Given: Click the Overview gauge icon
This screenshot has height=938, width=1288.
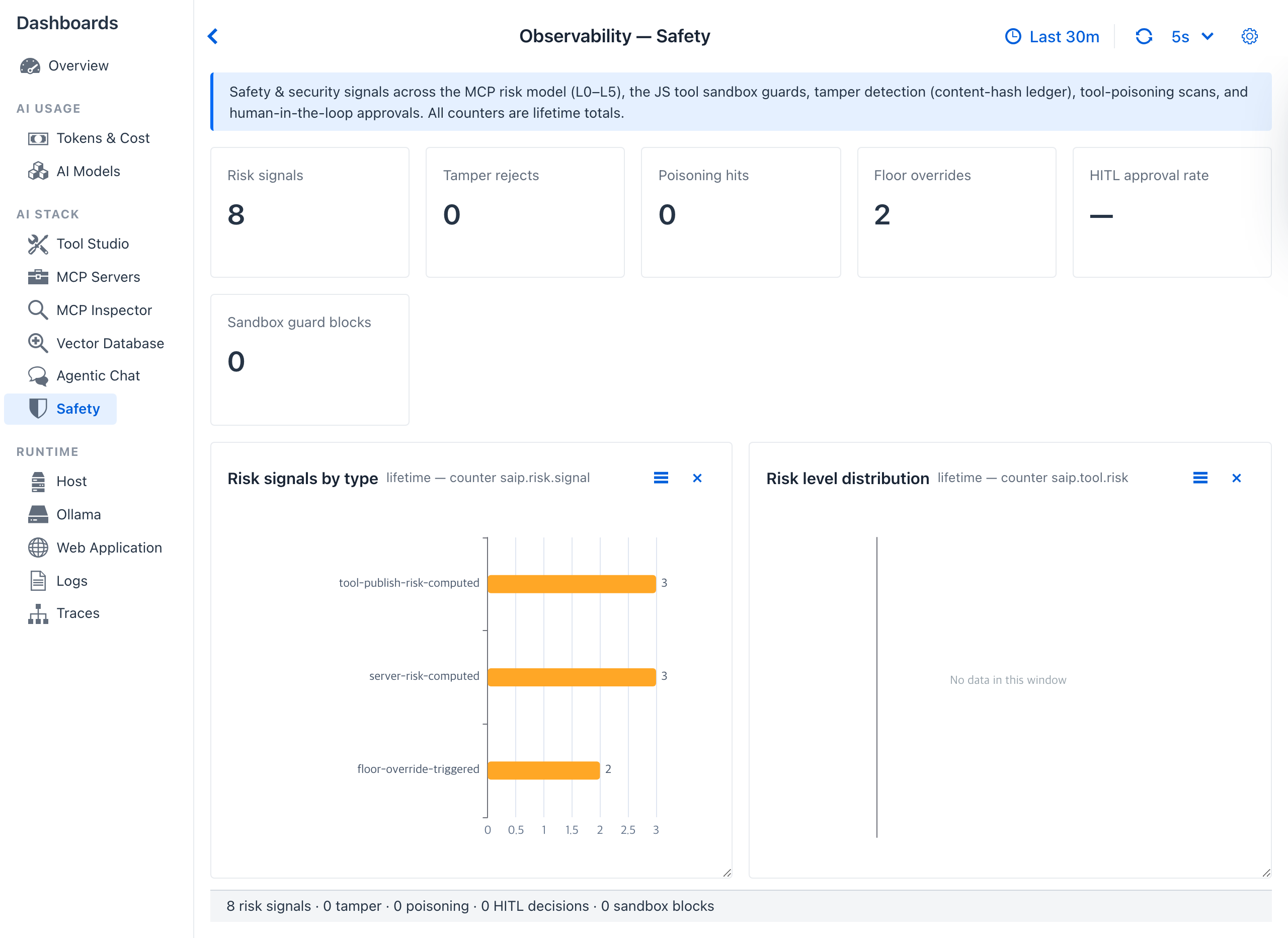Looking at the screenshot, I should click(30, 66).
